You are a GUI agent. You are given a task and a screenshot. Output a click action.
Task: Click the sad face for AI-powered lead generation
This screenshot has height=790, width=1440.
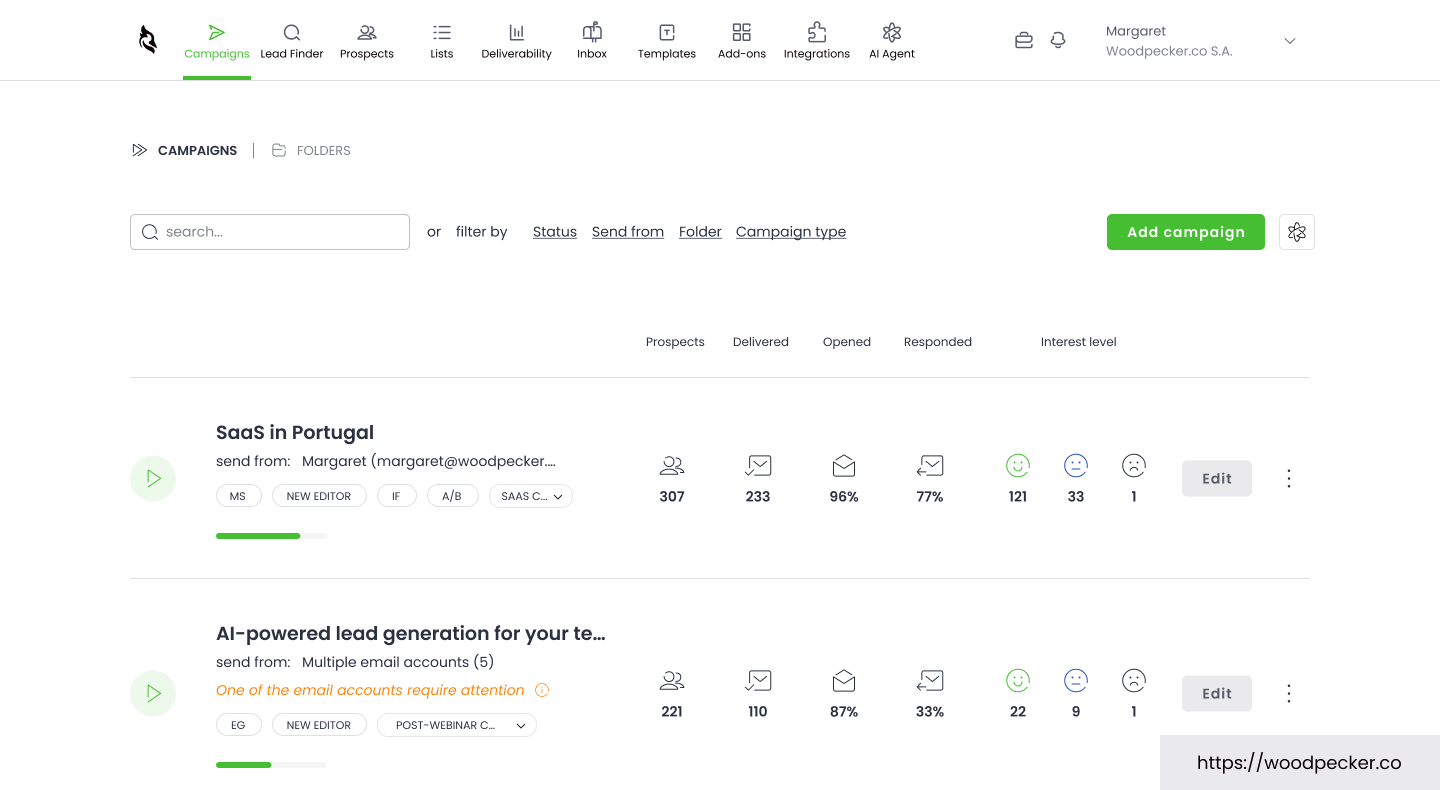pos(1134,680)
